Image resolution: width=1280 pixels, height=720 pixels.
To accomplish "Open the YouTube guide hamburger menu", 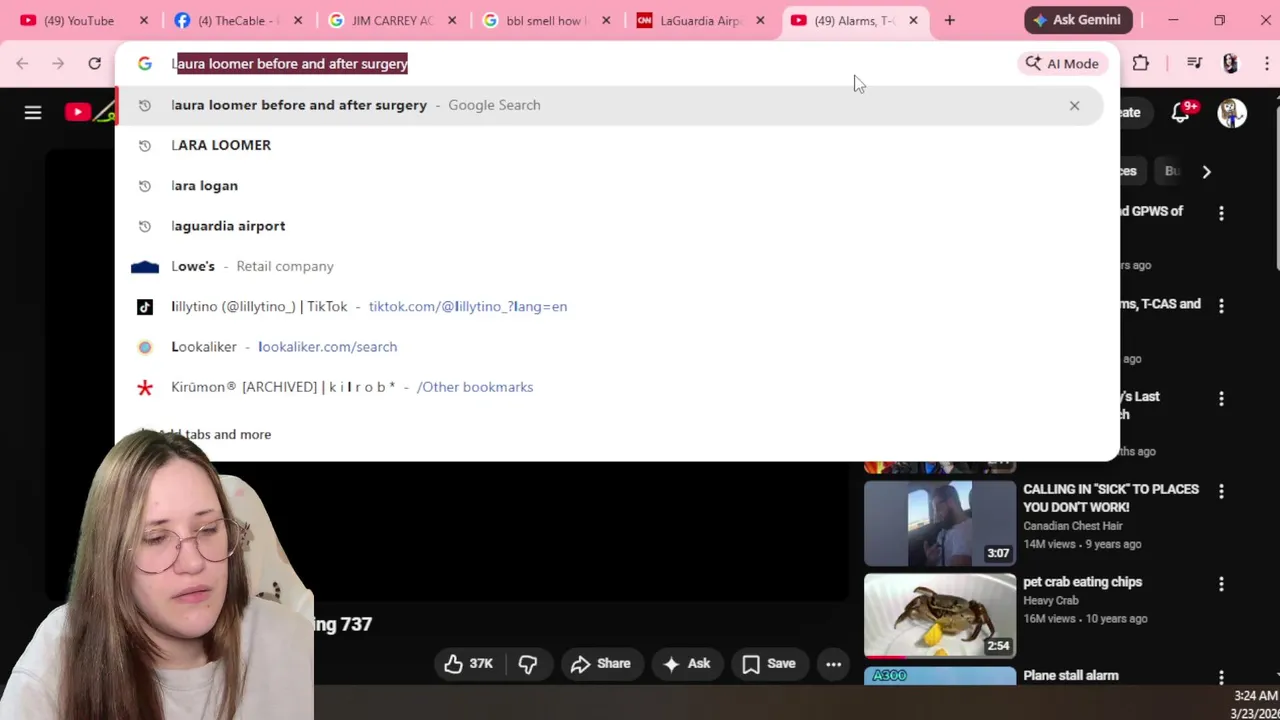I will (33, 112).
